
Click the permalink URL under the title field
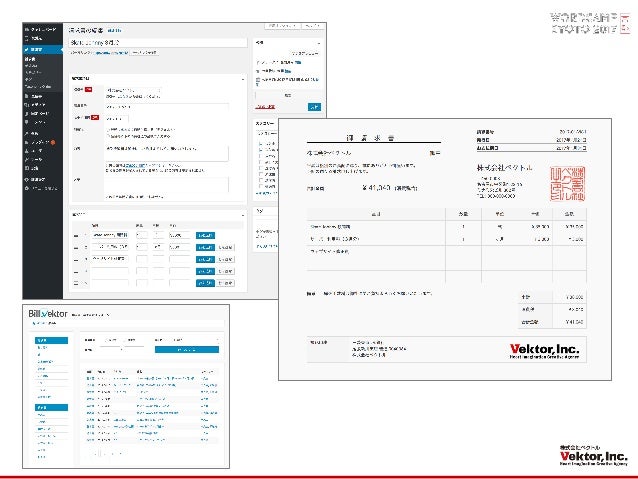coord(111,52)
